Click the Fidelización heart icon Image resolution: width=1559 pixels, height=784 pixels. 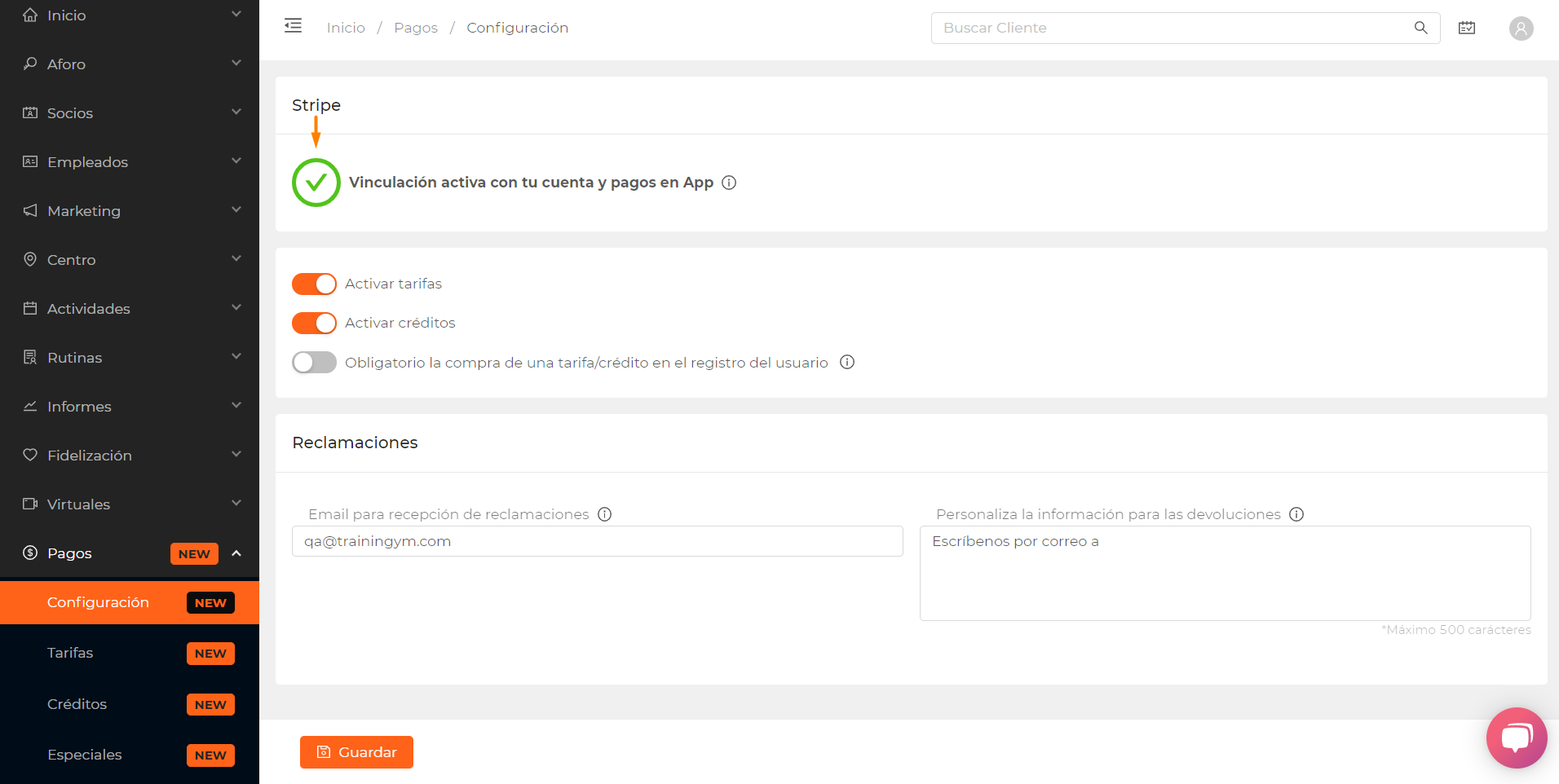(x=30, y=455)
